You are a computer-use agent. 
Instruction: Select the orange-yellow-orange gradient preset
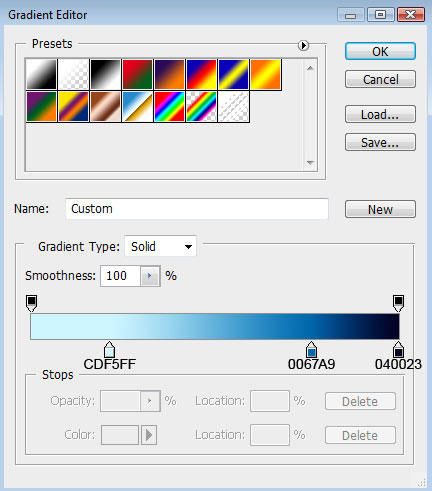(265, 74)
